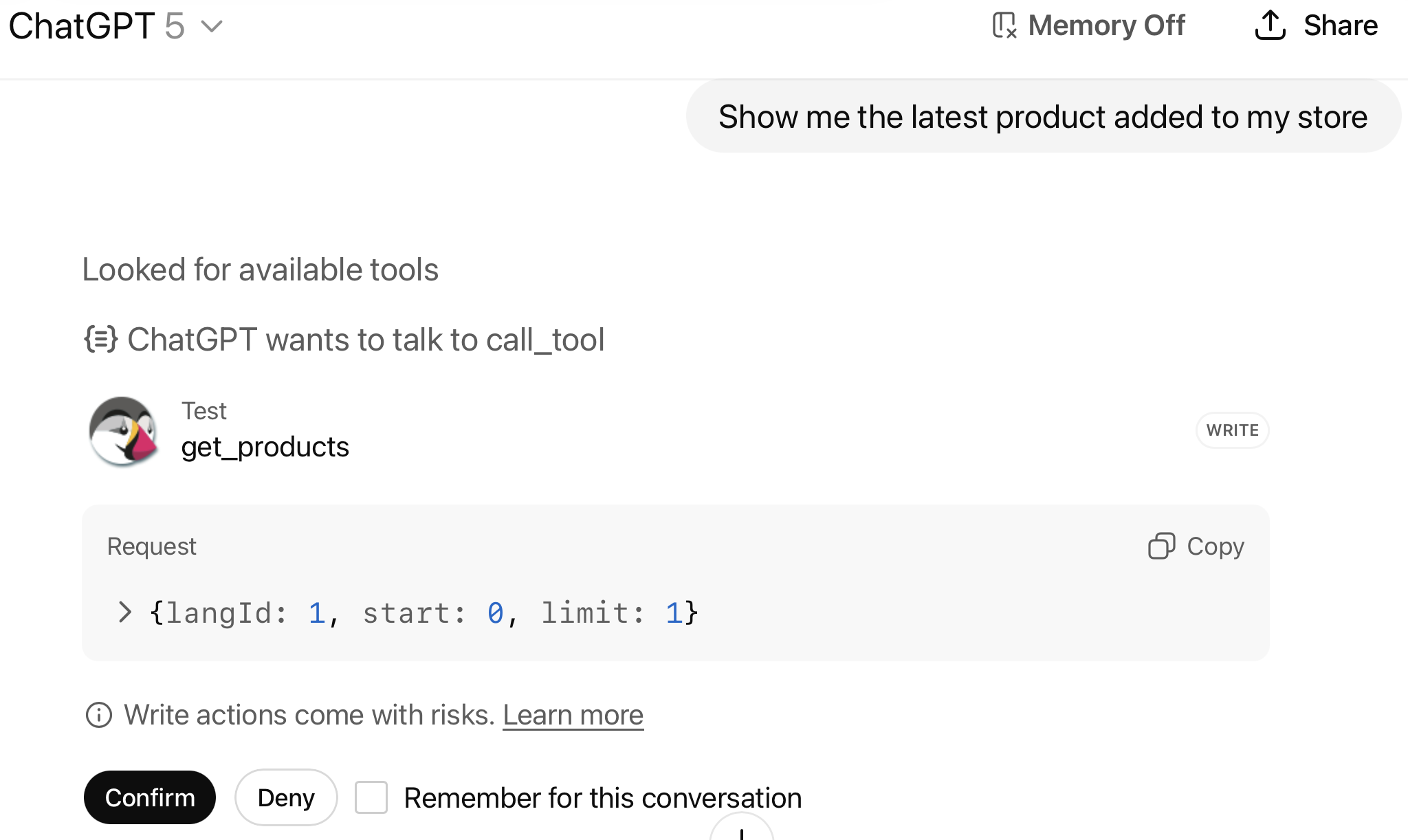Click the user message bubble about latest product
This screenshot has width=1408, height=840.
coord(1042,117)
